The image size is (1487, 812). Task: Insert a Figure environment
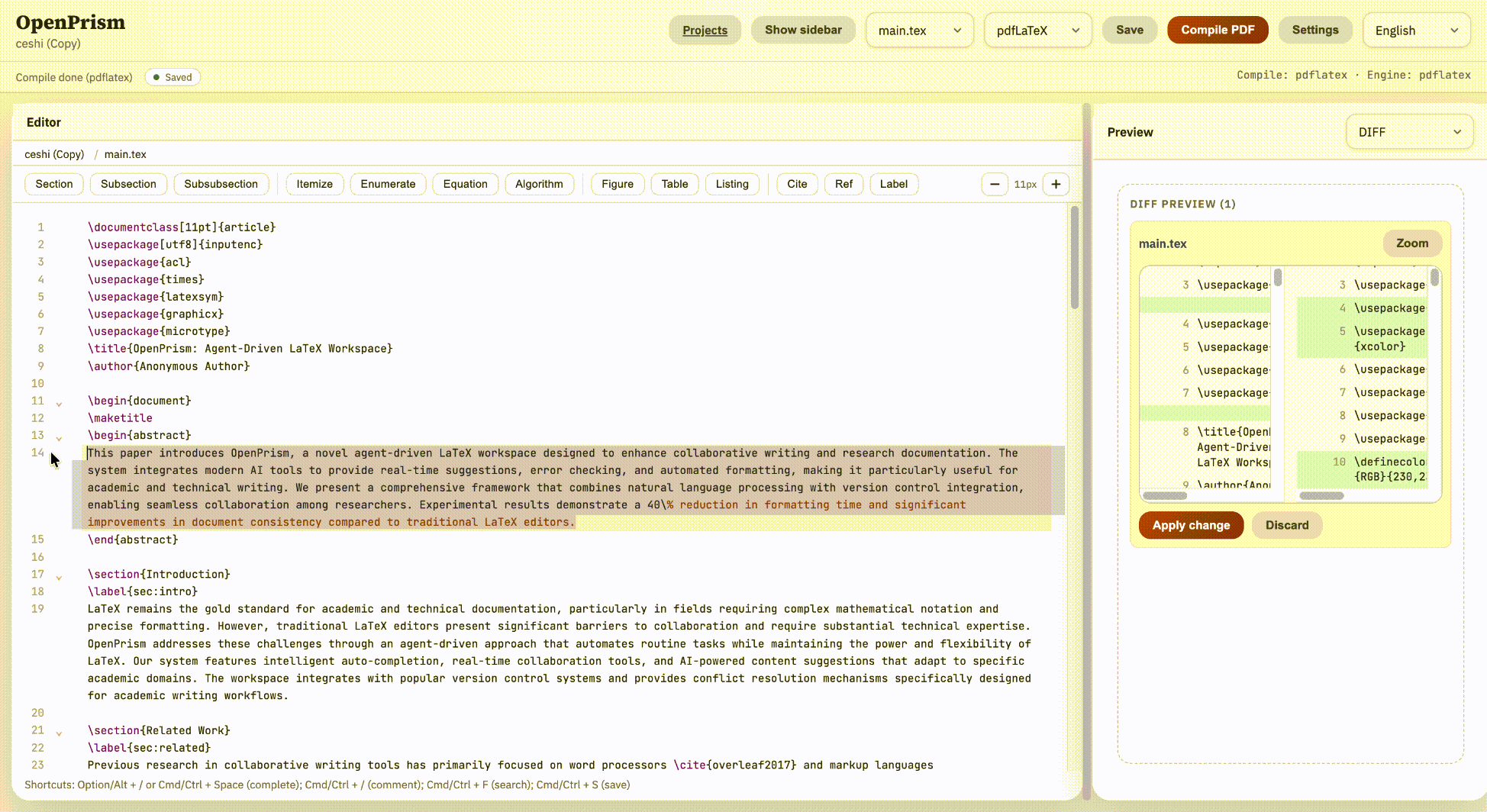tap(618, 184)
